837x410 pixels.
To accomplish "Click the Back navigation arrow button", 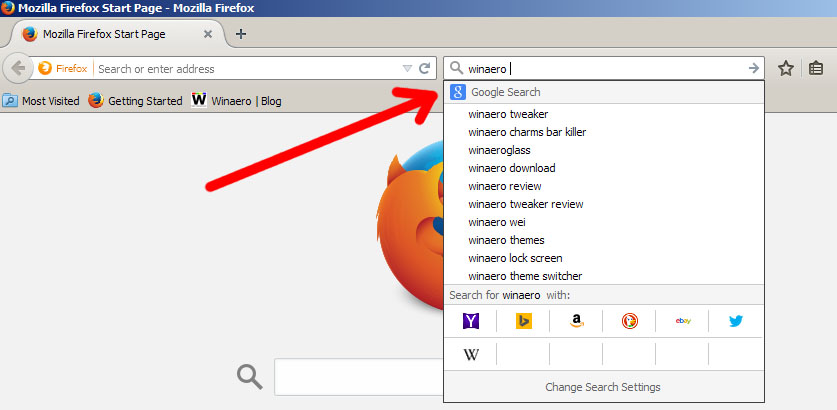I will [x=18, y=68].
